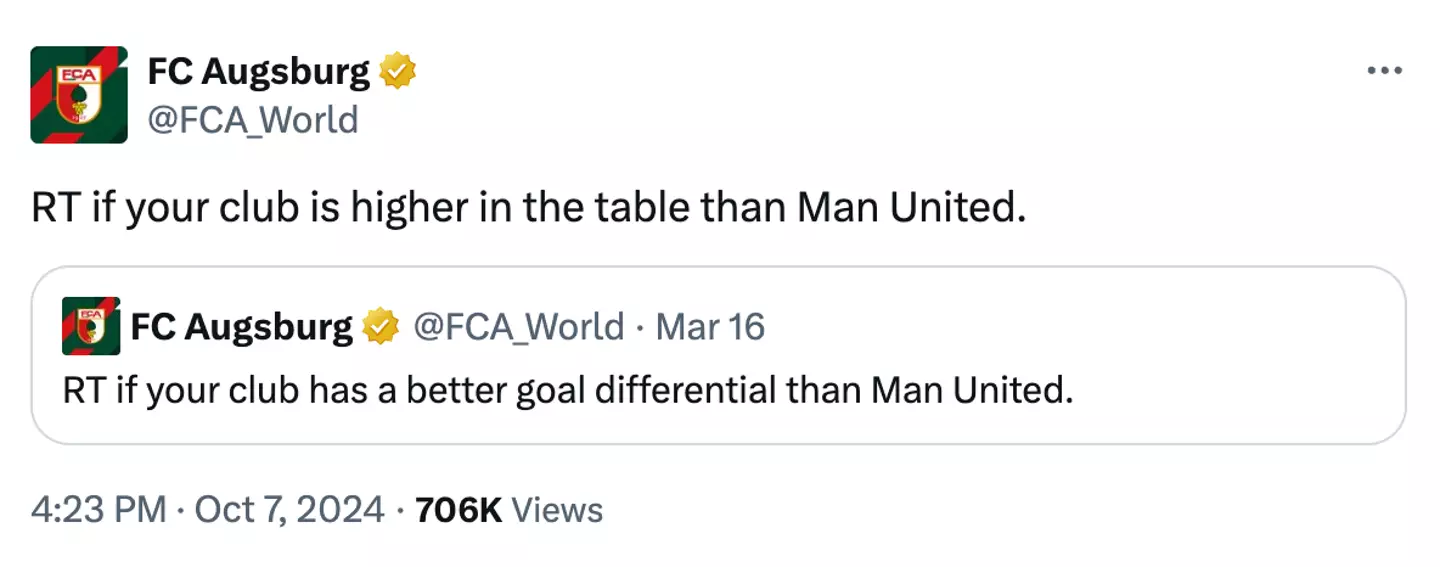
Task: Click the @FCA_World handle below the main name
Action: point(252,120)
